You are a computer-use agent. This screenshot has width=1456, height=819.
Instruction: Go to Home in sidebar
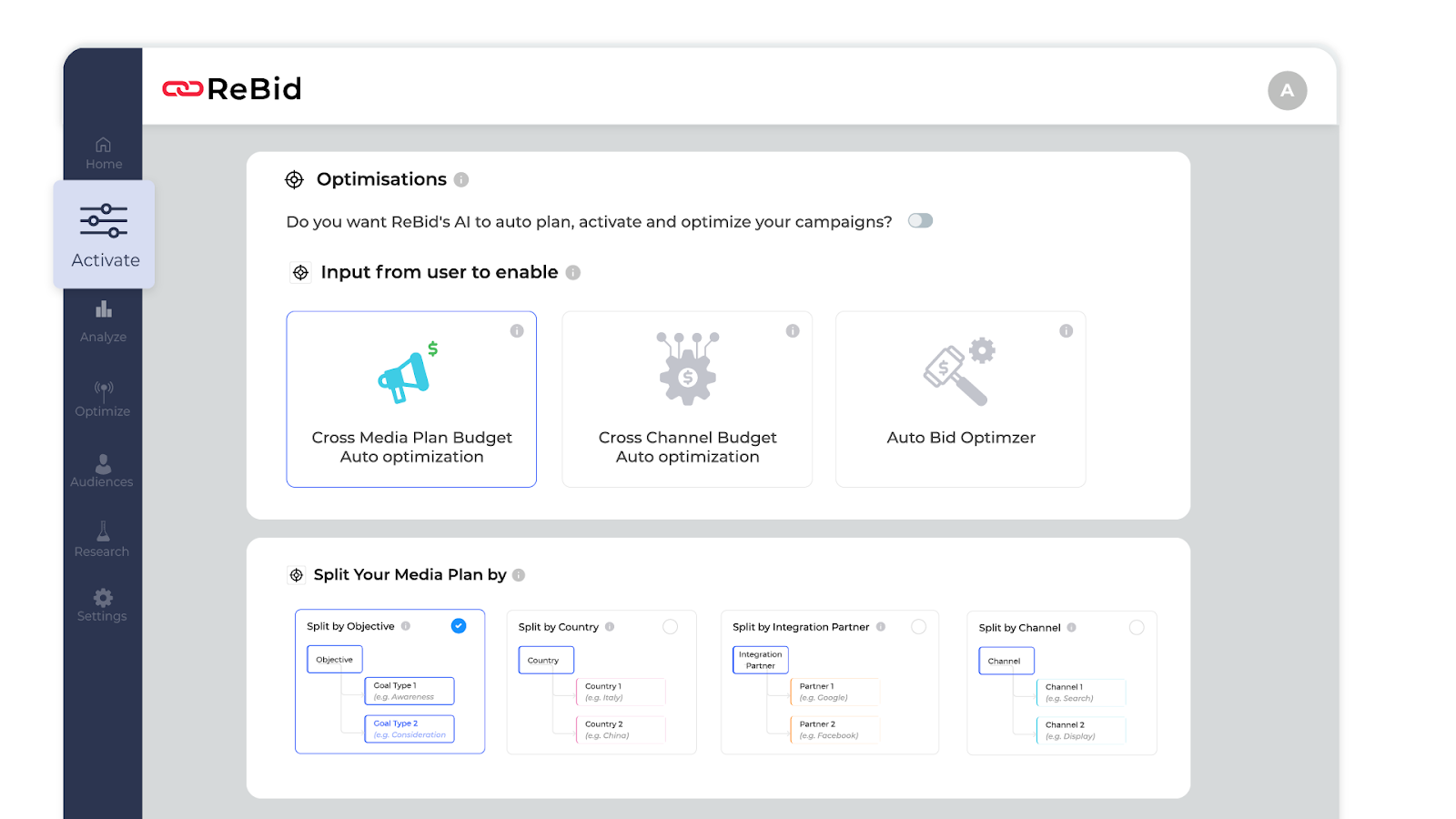click(104, 153)
